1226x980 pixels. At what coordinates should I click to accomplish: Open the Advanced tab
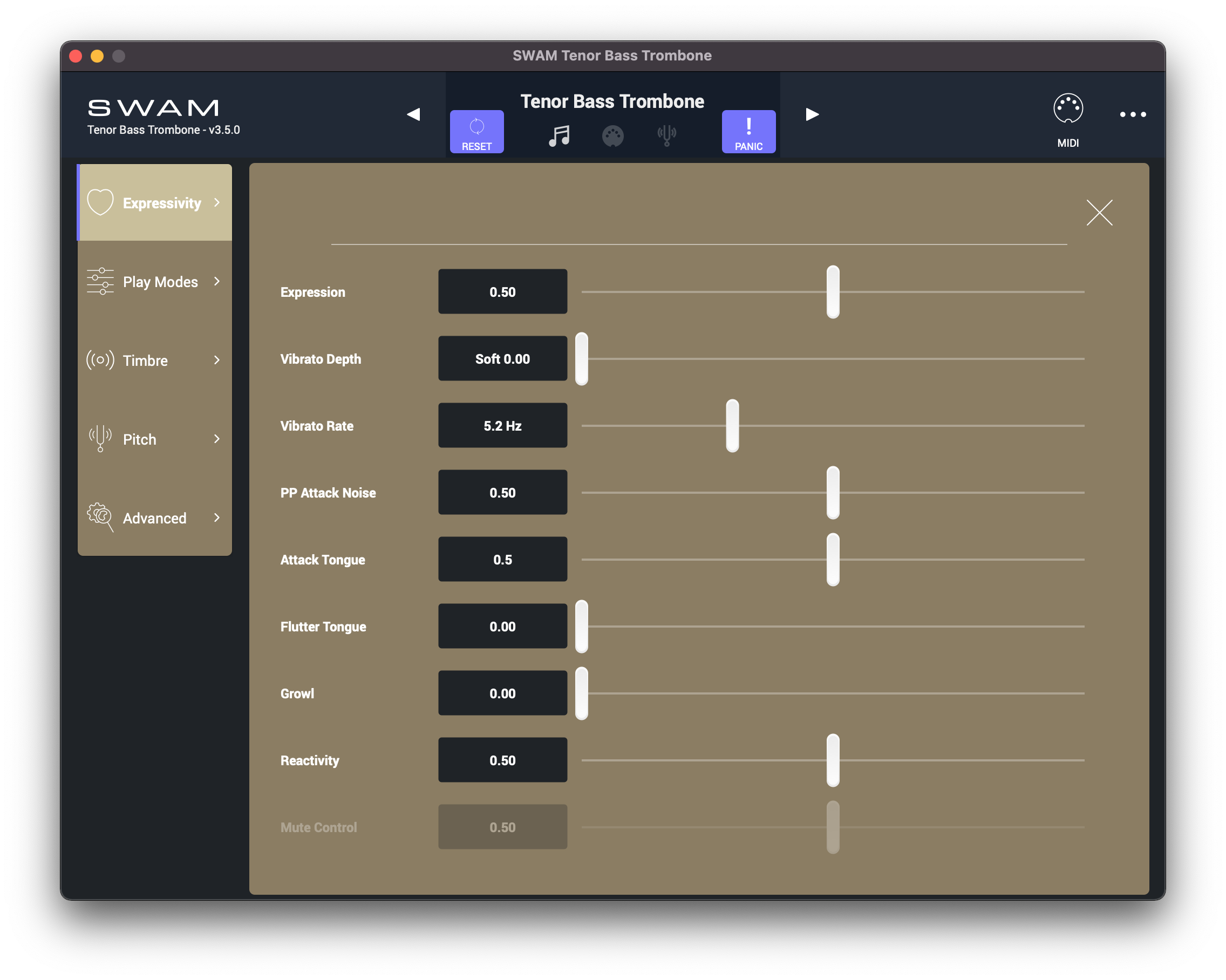pyautogui.click(x=155, y=517)
